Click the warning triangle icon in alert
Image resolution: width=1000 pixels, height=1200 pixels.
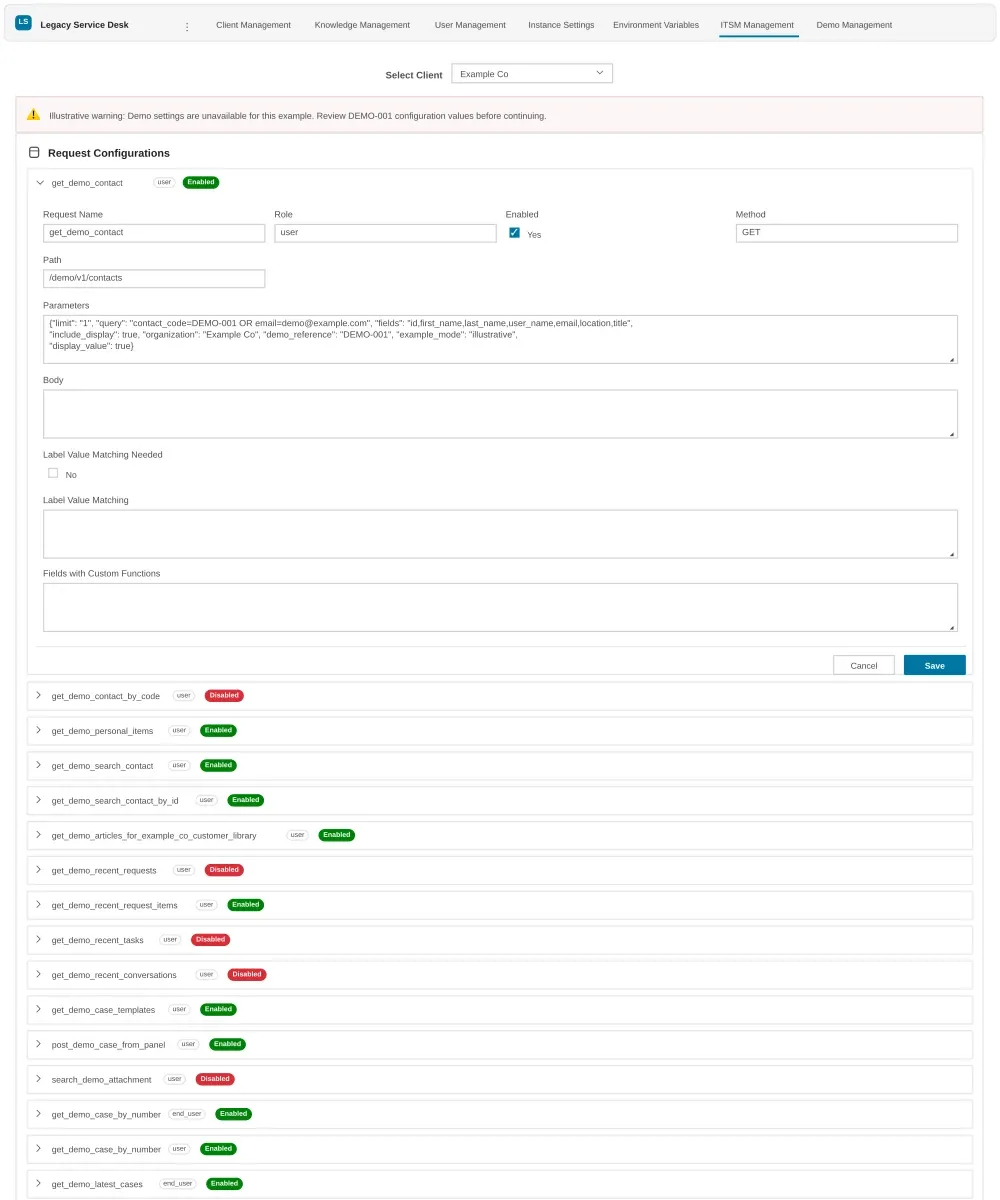[x=34, y=115]
